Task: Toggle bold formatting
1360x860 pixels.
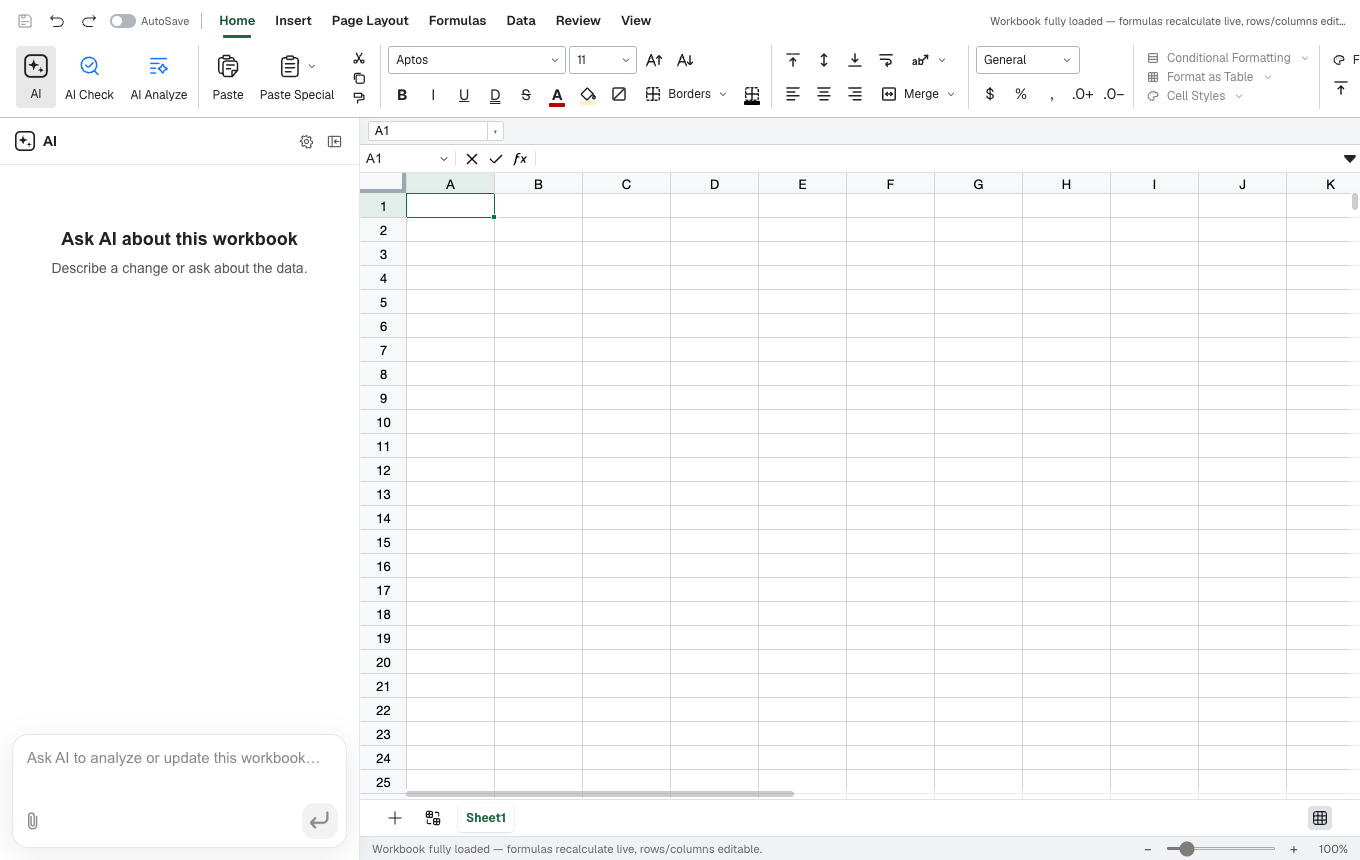Action: tap(402, 95)
